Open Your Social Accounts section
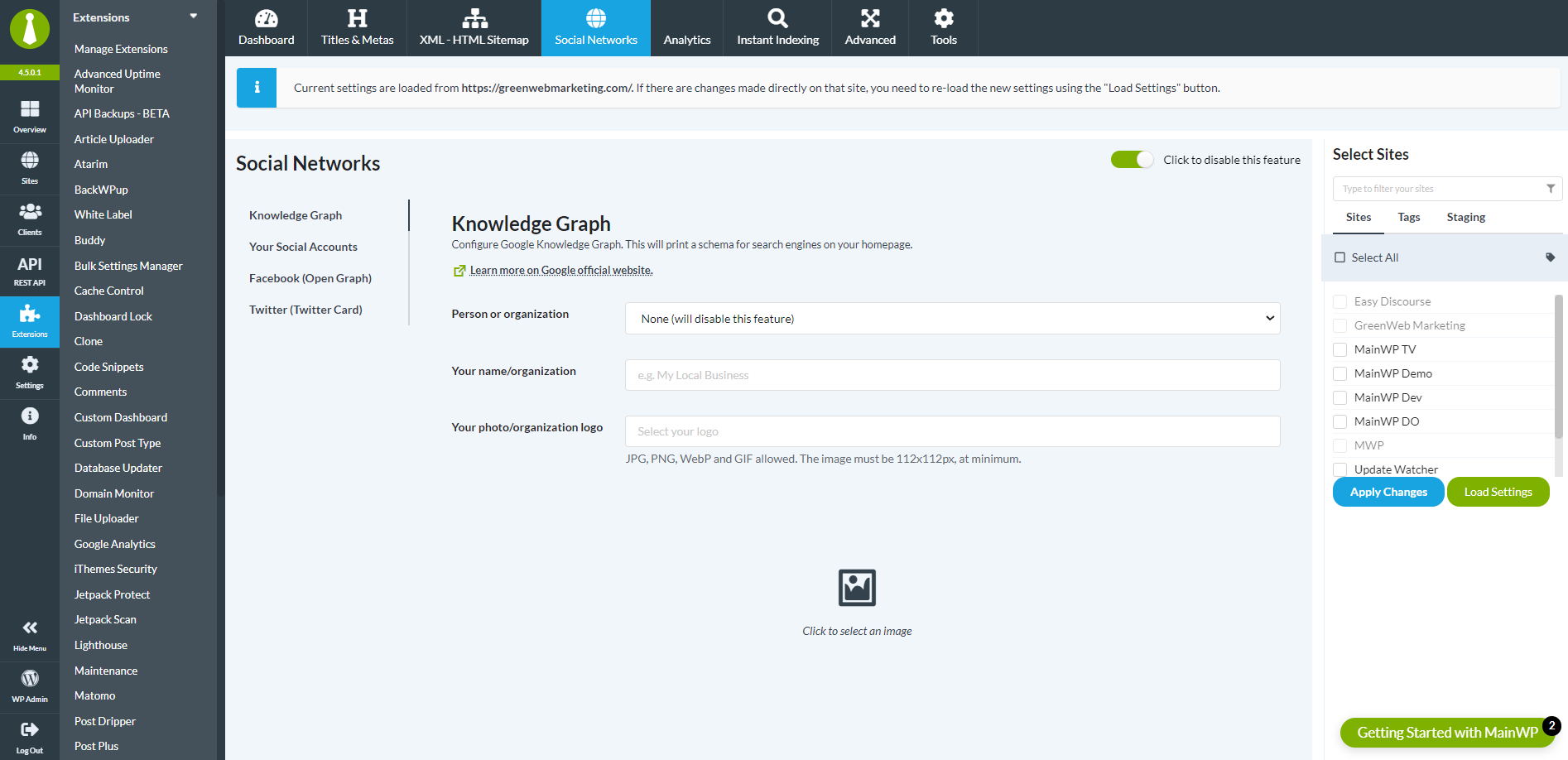The height and width of the screenshot is (760, 1568). coord(304,247)
